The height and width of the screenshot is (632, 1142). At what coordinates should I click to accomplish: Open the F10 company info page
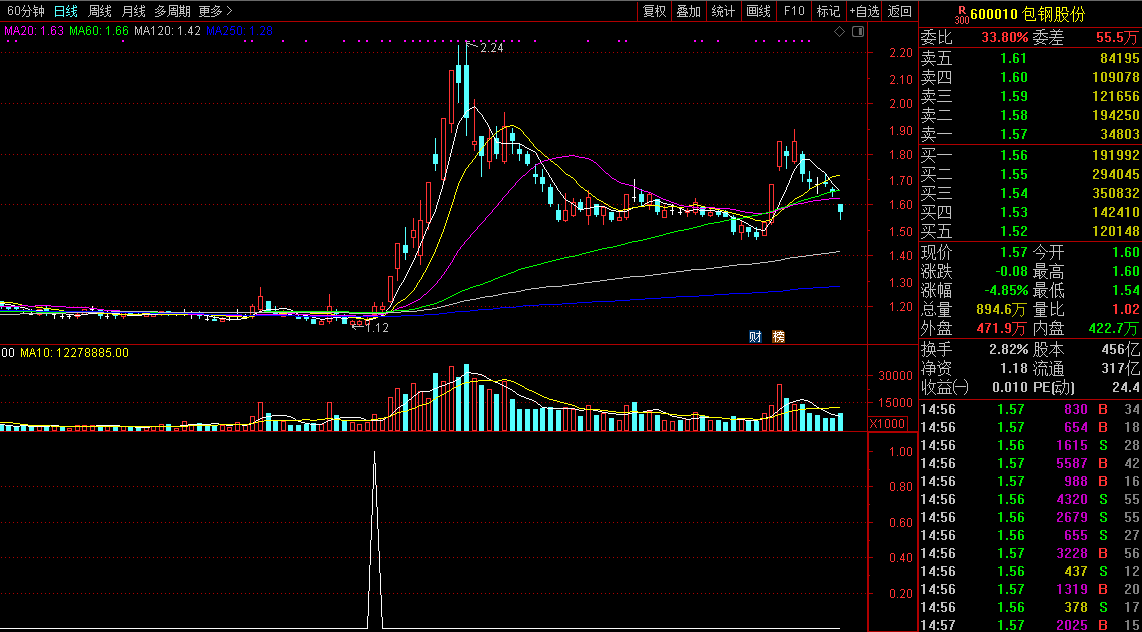794,11
